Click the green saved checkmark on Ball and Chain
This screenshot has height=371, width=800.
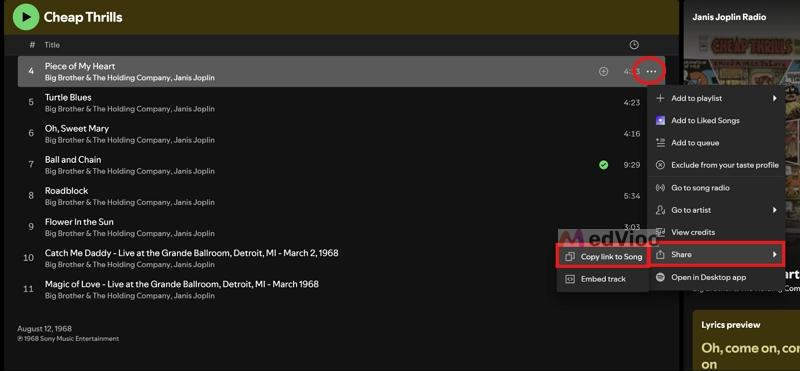[x=604, y=165]
